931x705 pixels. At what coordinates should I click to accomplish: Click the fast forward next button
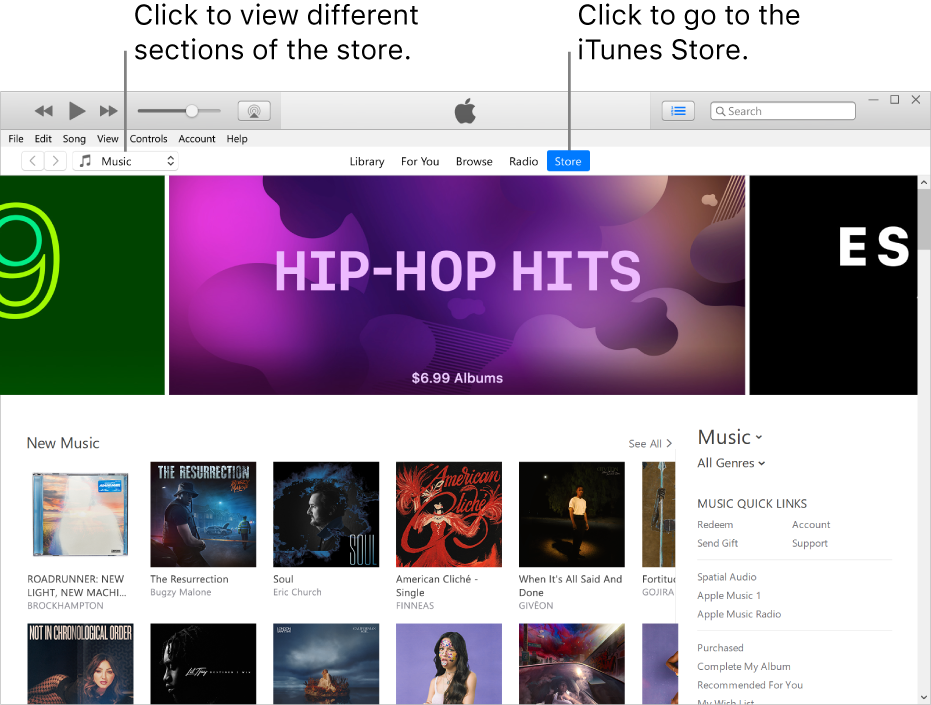[x=109, y=110]
